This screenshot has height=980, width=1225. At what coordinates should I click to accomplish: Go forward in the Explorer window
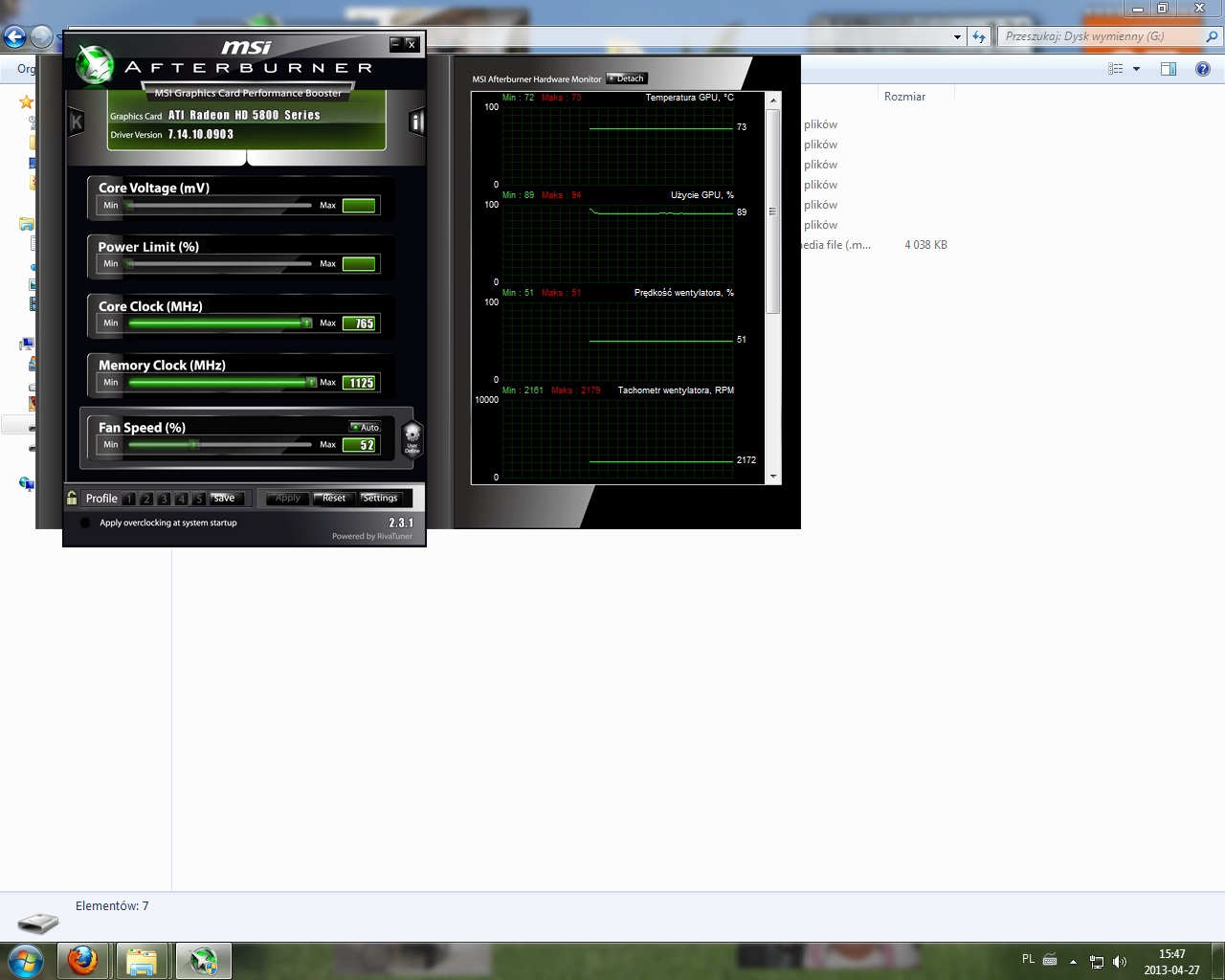tap(41, 36)
